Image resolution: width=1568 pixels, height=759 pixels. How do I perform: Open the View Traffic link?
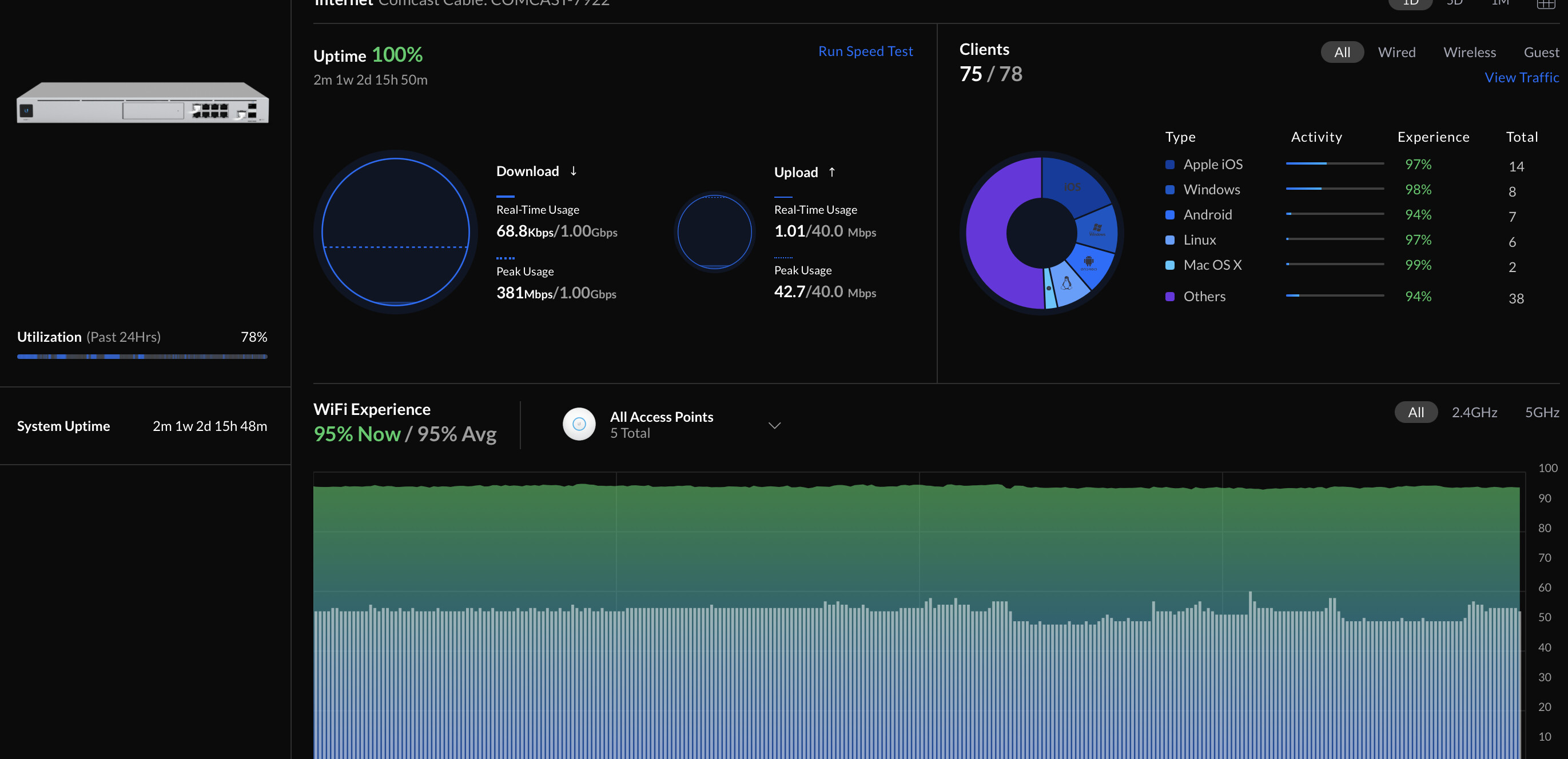click(1521, 77)
